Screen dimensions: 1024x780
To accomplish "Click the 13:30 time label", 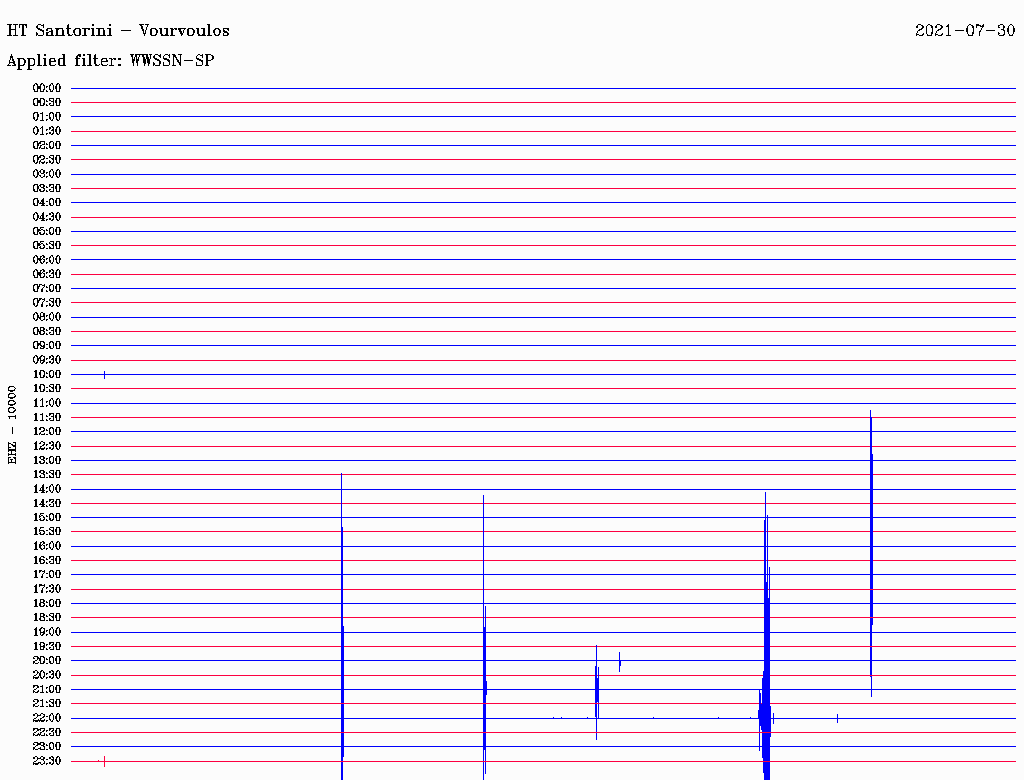I will point(47,475).
